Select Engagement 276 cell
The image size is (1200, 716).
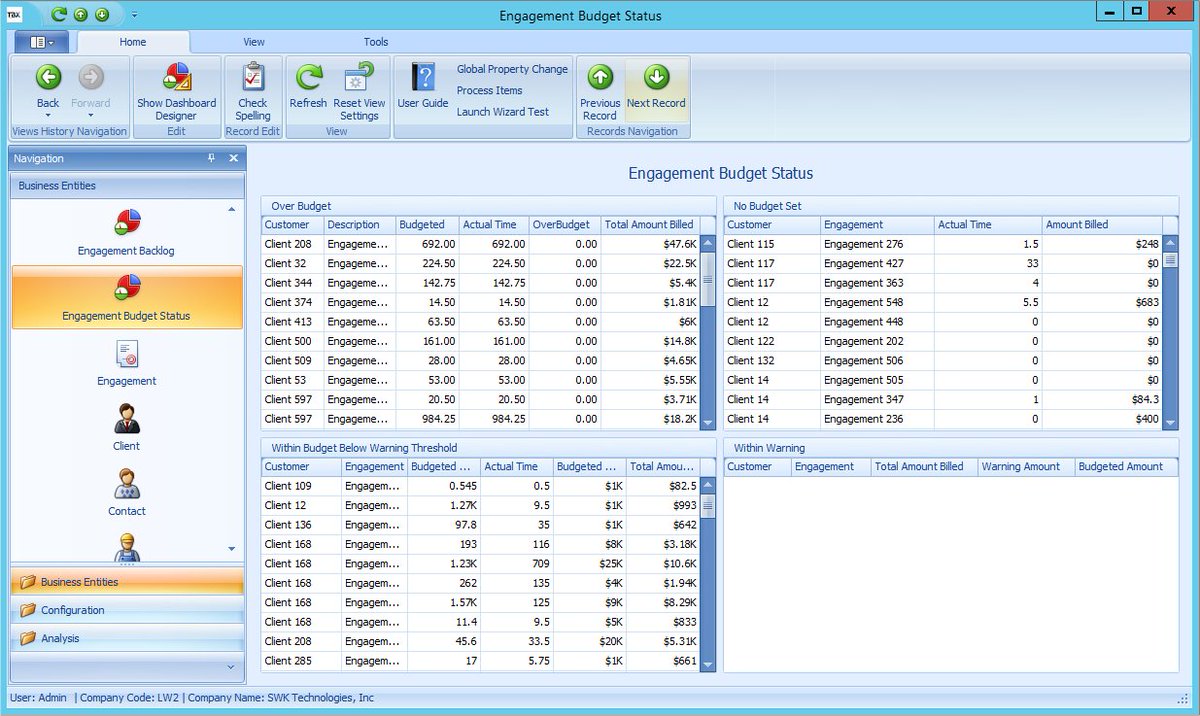click(x=877, y=244)
